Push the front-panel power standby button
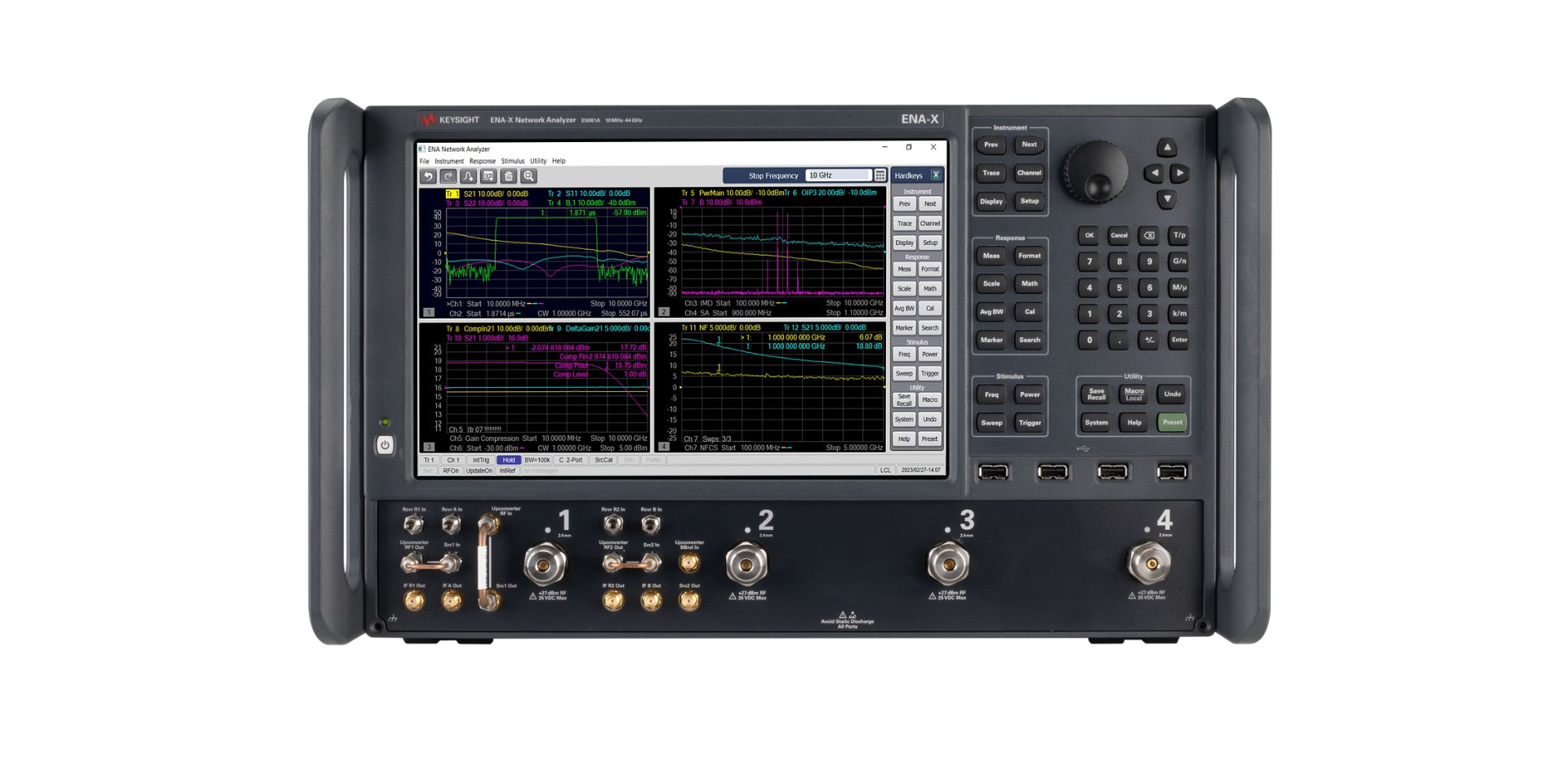This screenshot has width=1568, height=784. pyautogui.click(x=385, y=445)
